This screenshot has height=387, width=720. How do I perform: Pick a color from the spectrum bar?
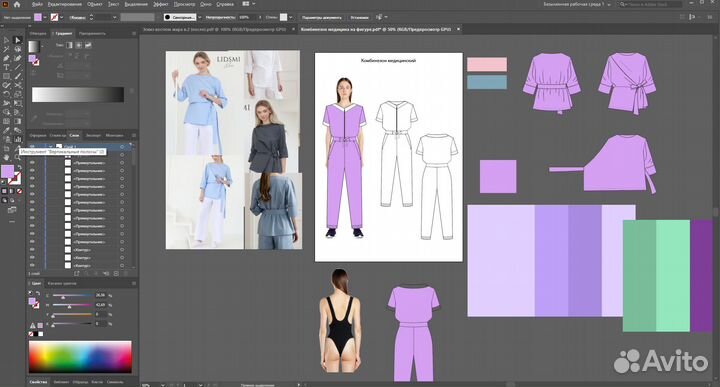pyautogui.click(x=80, y=357)
